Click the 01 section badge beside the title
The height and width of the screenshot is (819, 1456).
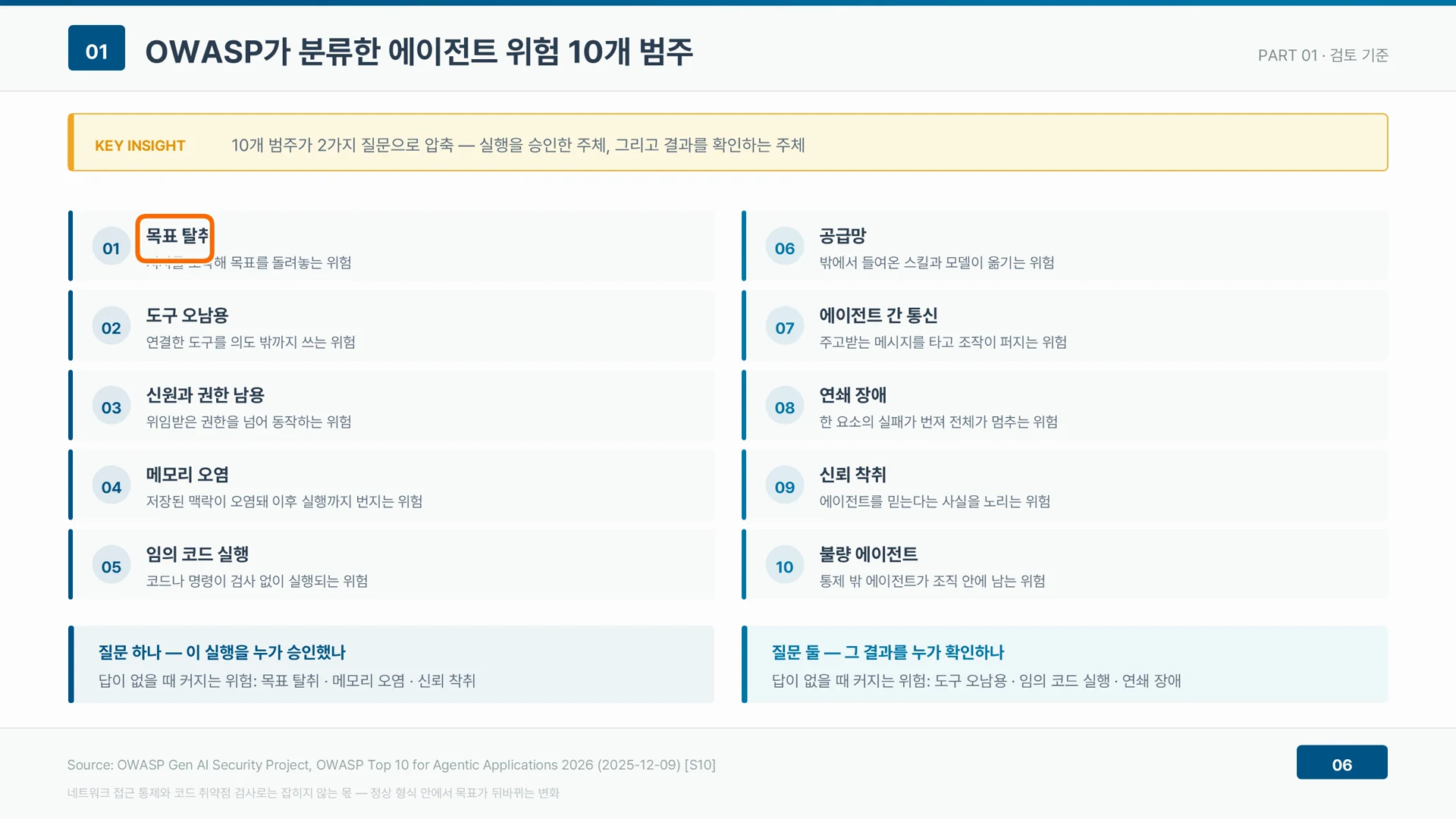pos(96,48)
